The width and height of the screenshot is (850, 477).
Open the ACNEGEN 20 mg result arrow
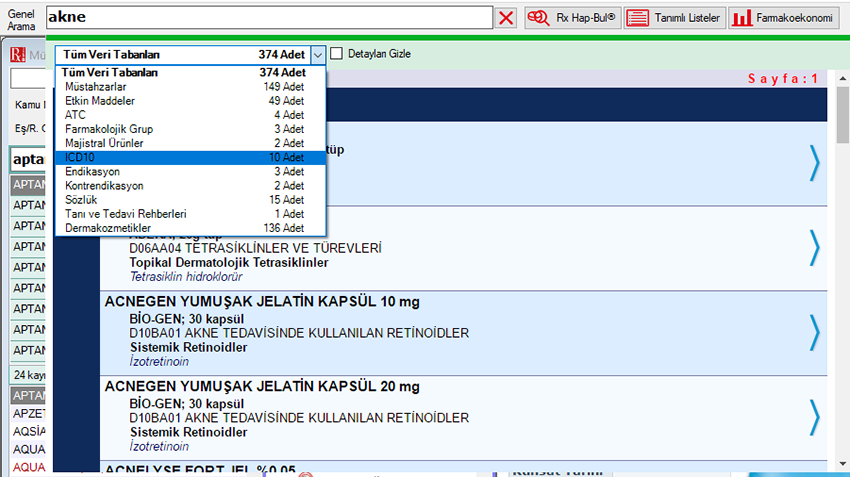coord(814,417)
